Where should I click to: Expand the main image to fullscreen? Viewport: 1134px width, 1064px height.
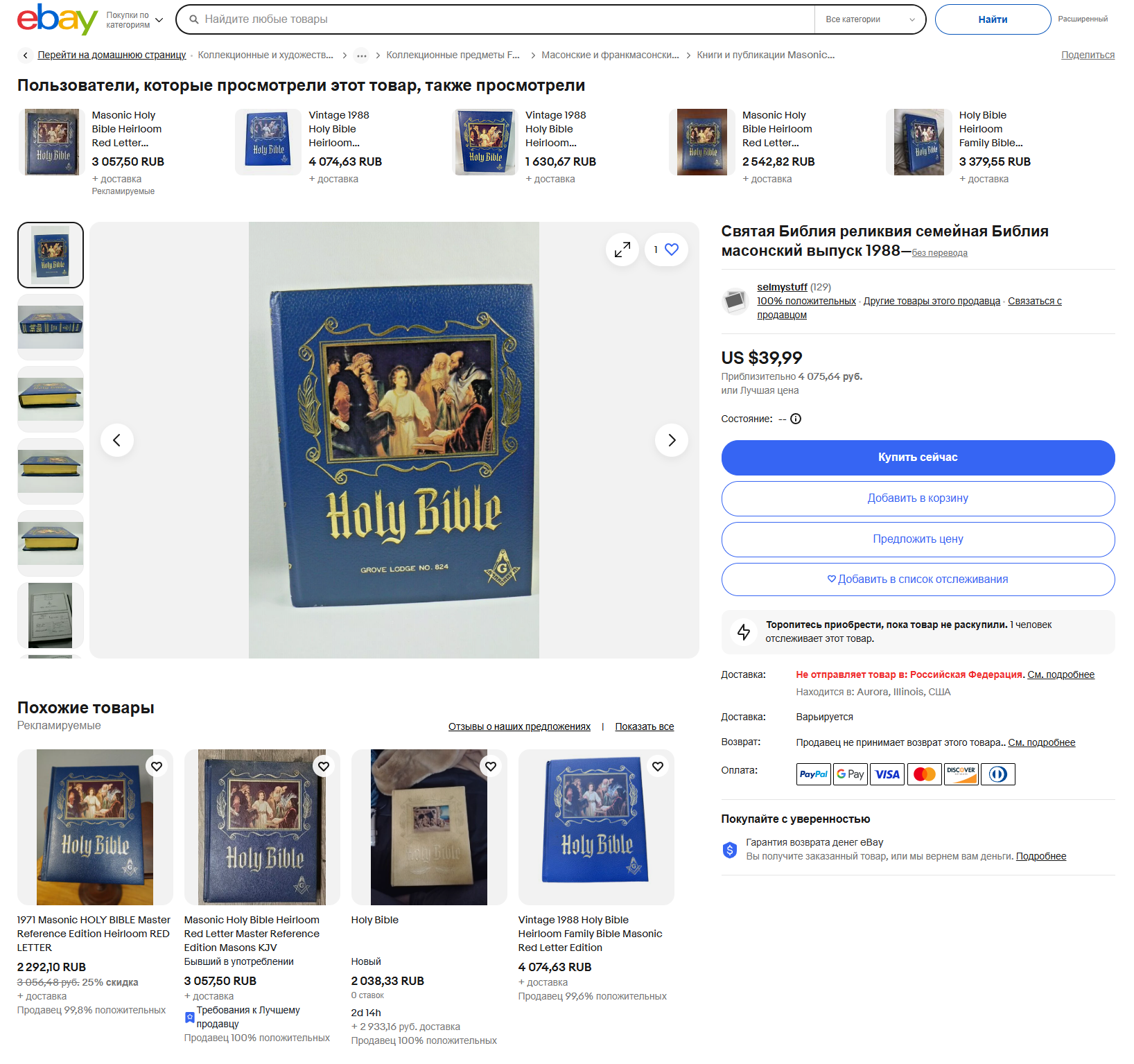[622, 250]
